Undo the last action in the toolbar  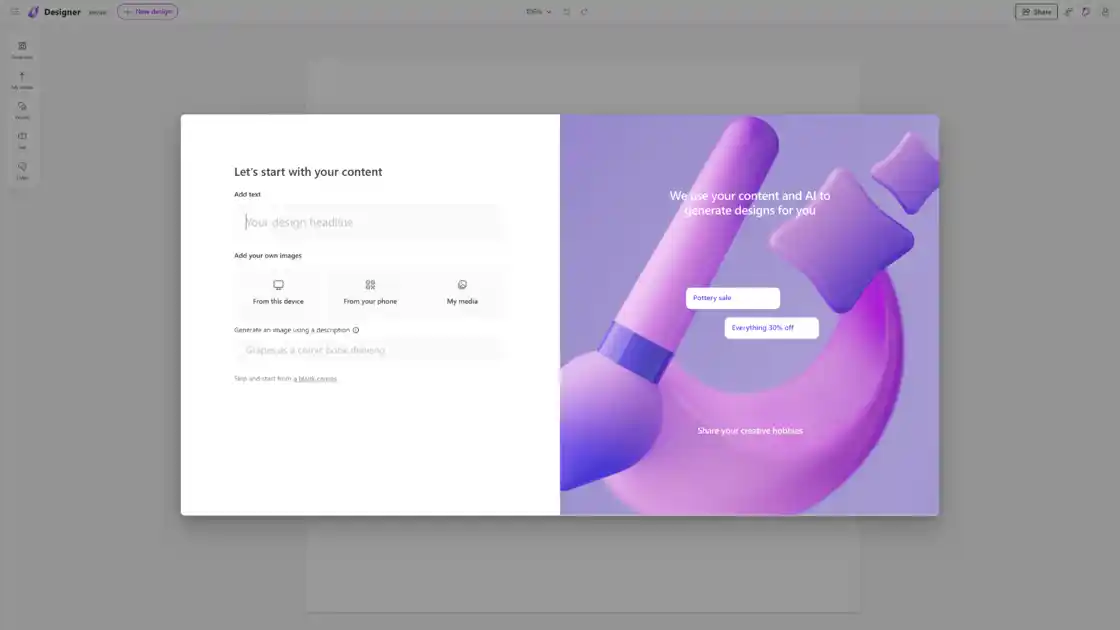click(x=566, y=11)
